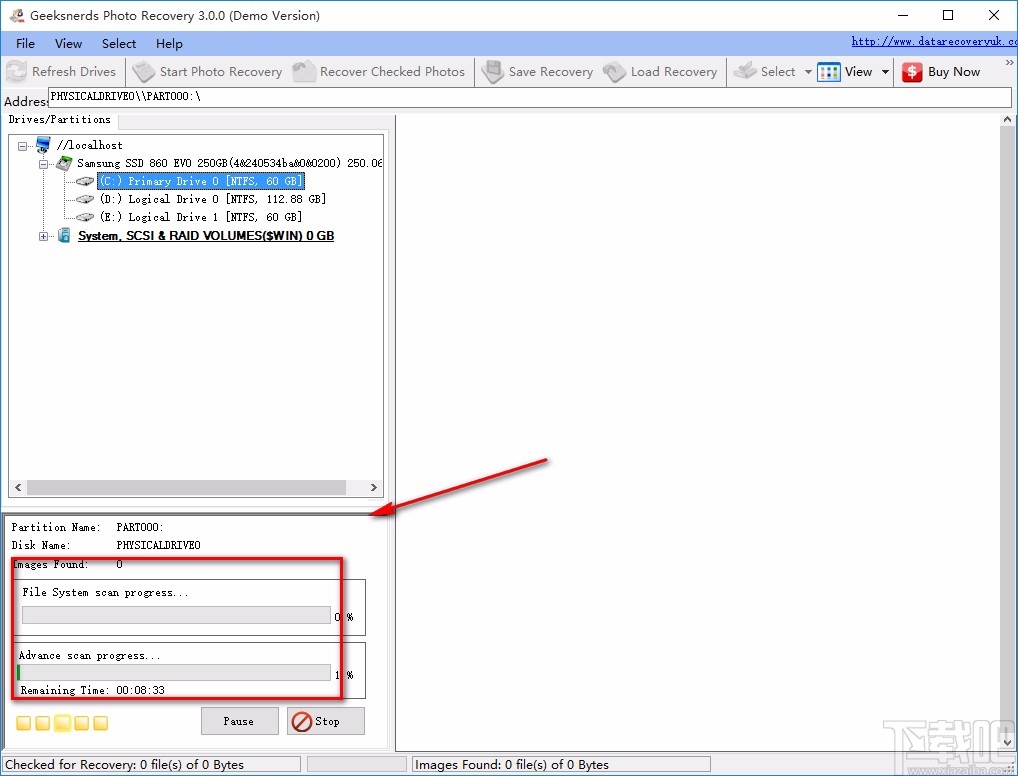Click the Advance scan progress bar
1018x776 pixels.
coord(174,672)
